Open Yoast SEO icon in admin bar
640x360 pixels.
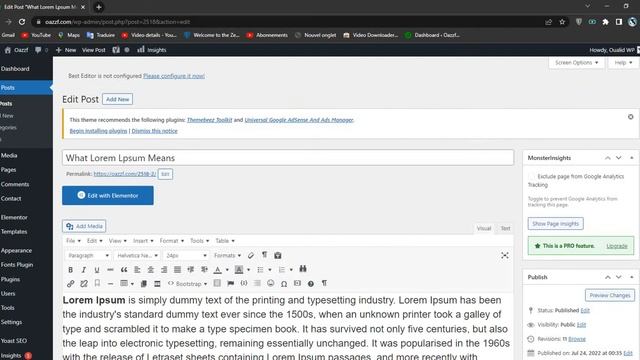[116, 50]
